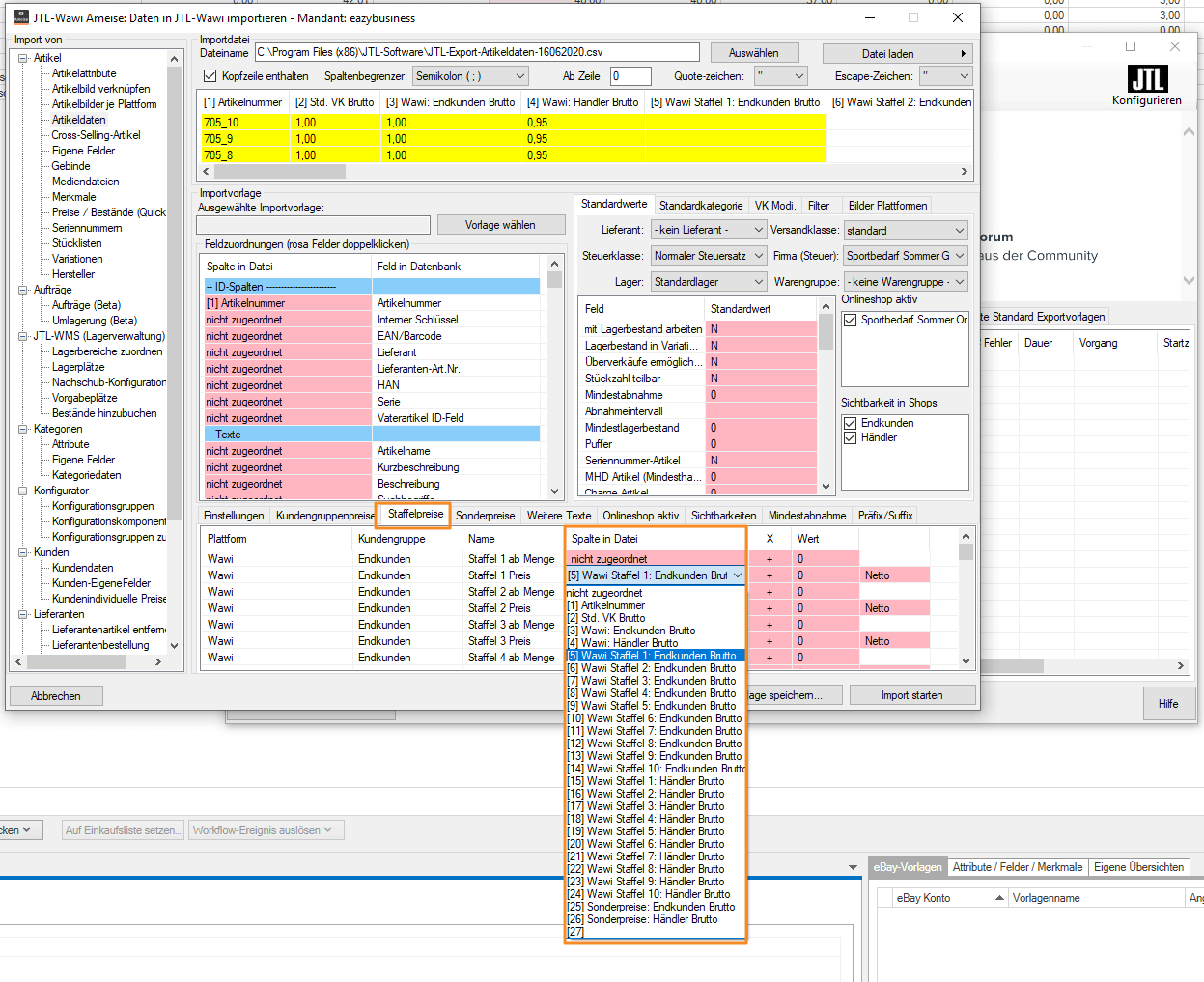1204x982 pixels.
Task: Open the Staffel 1 Preis column dropdown
Action: (738, 575)
